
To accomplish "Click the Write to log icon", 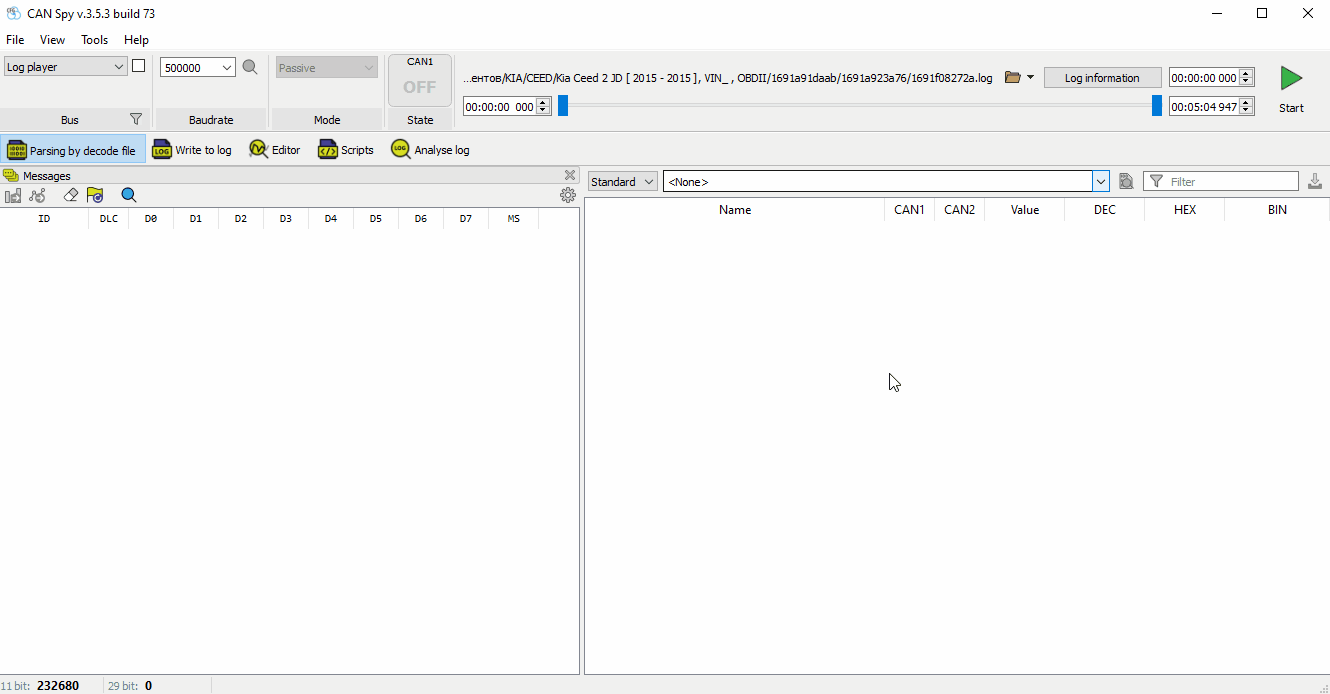I will pyautogui.click(x=162, y=150).
